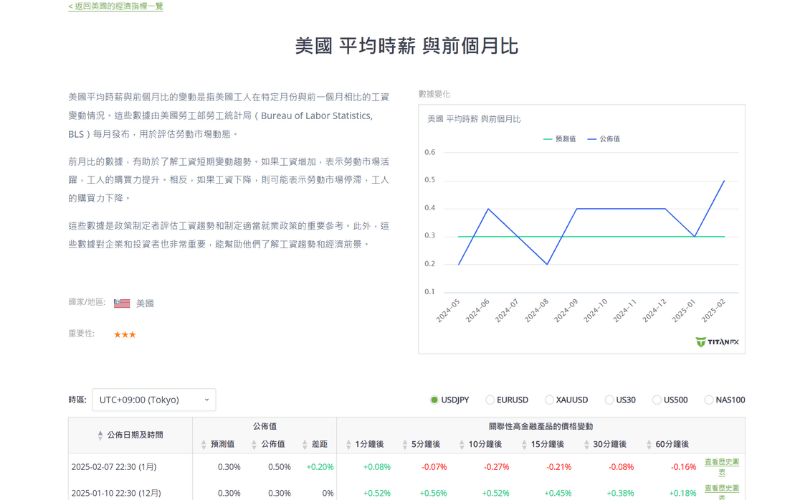The width and height of the screenshot is (800, 500).
Task: Sort by 5分鐘後 column arrows
Action: pos(405,444)
